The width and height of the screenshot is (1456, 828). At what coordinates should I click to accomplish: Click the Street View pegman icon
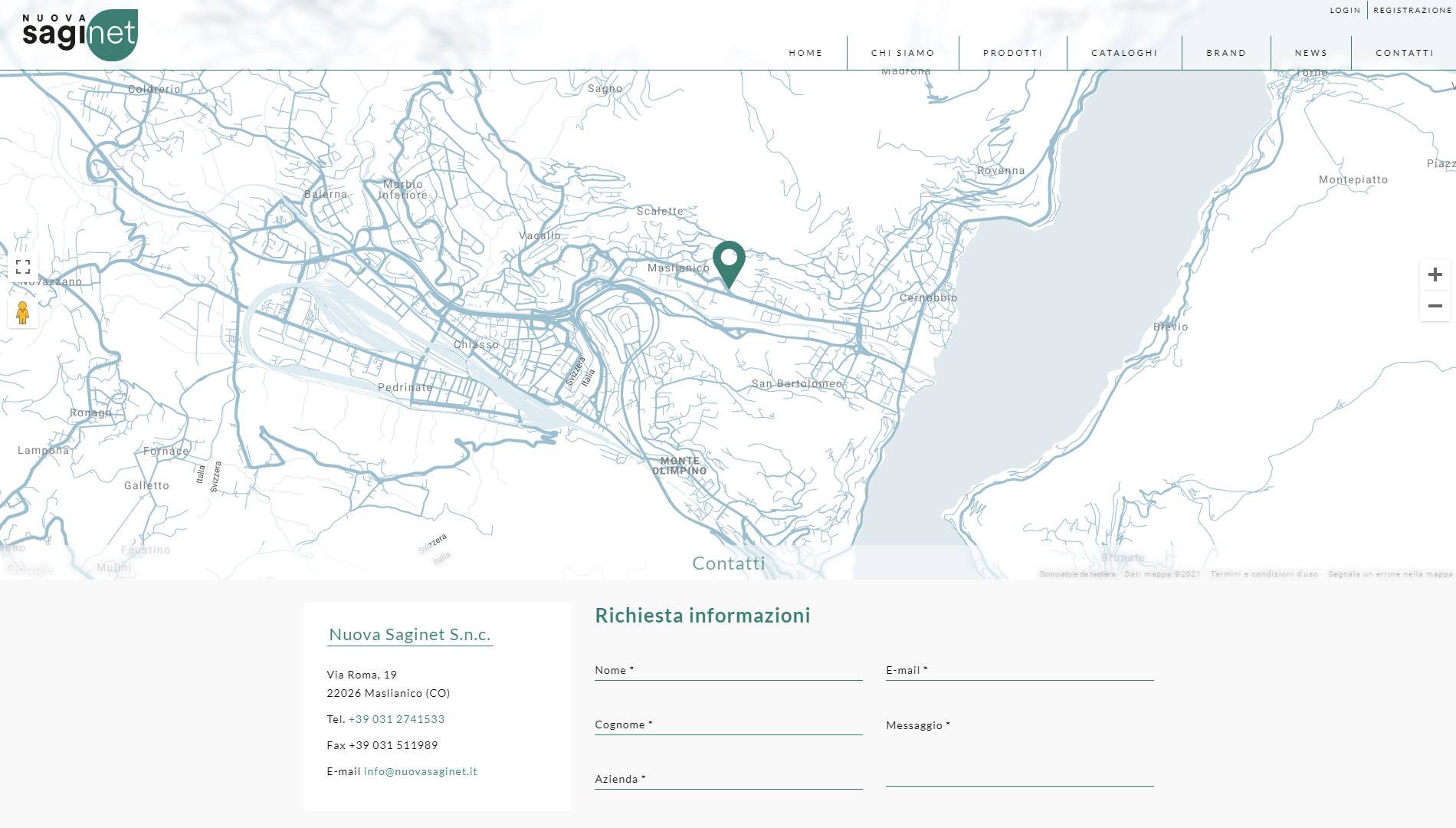pos(23,313)
